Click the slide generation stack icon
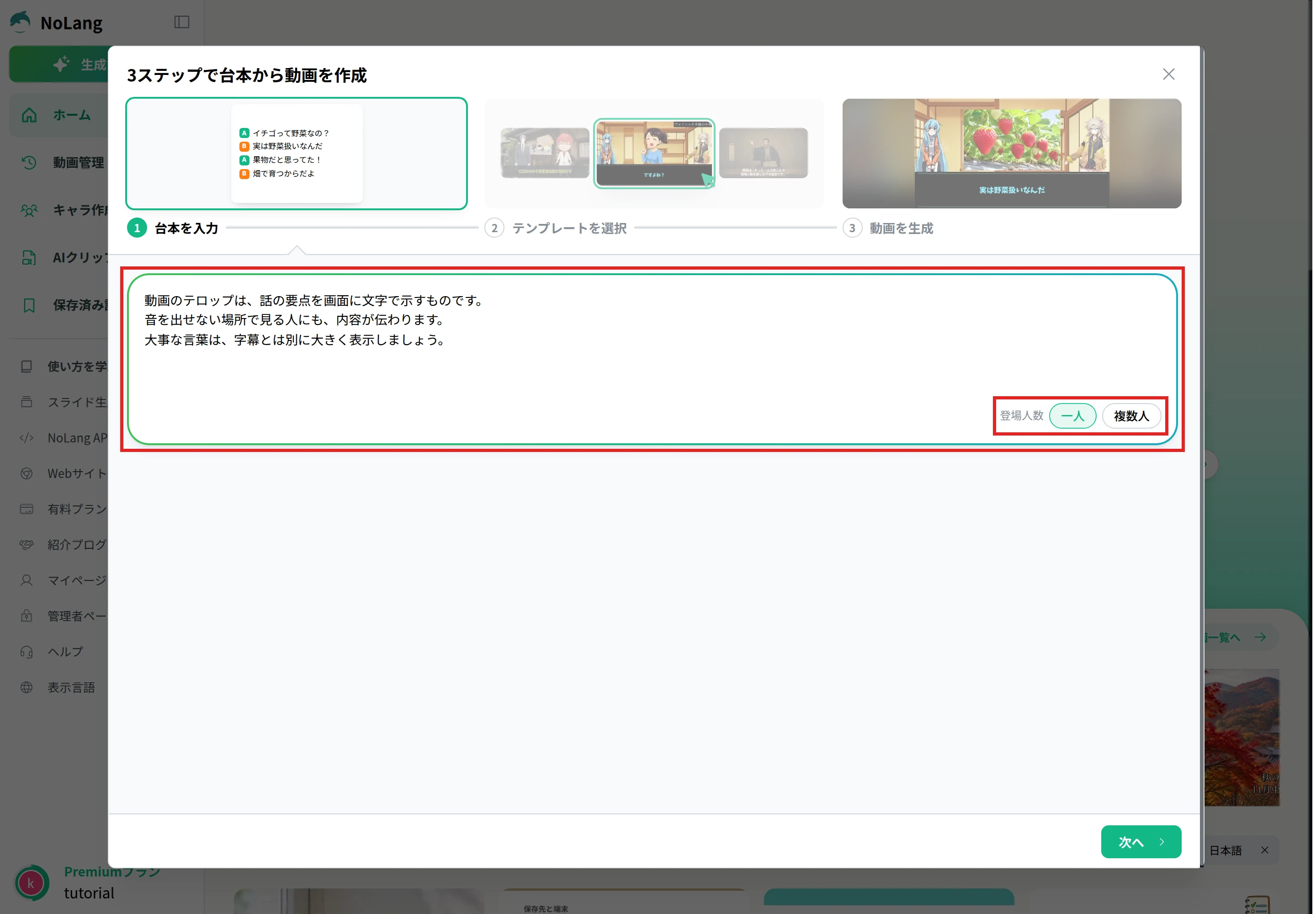This screenshot has height=914, width=1316. click(27, 402)
